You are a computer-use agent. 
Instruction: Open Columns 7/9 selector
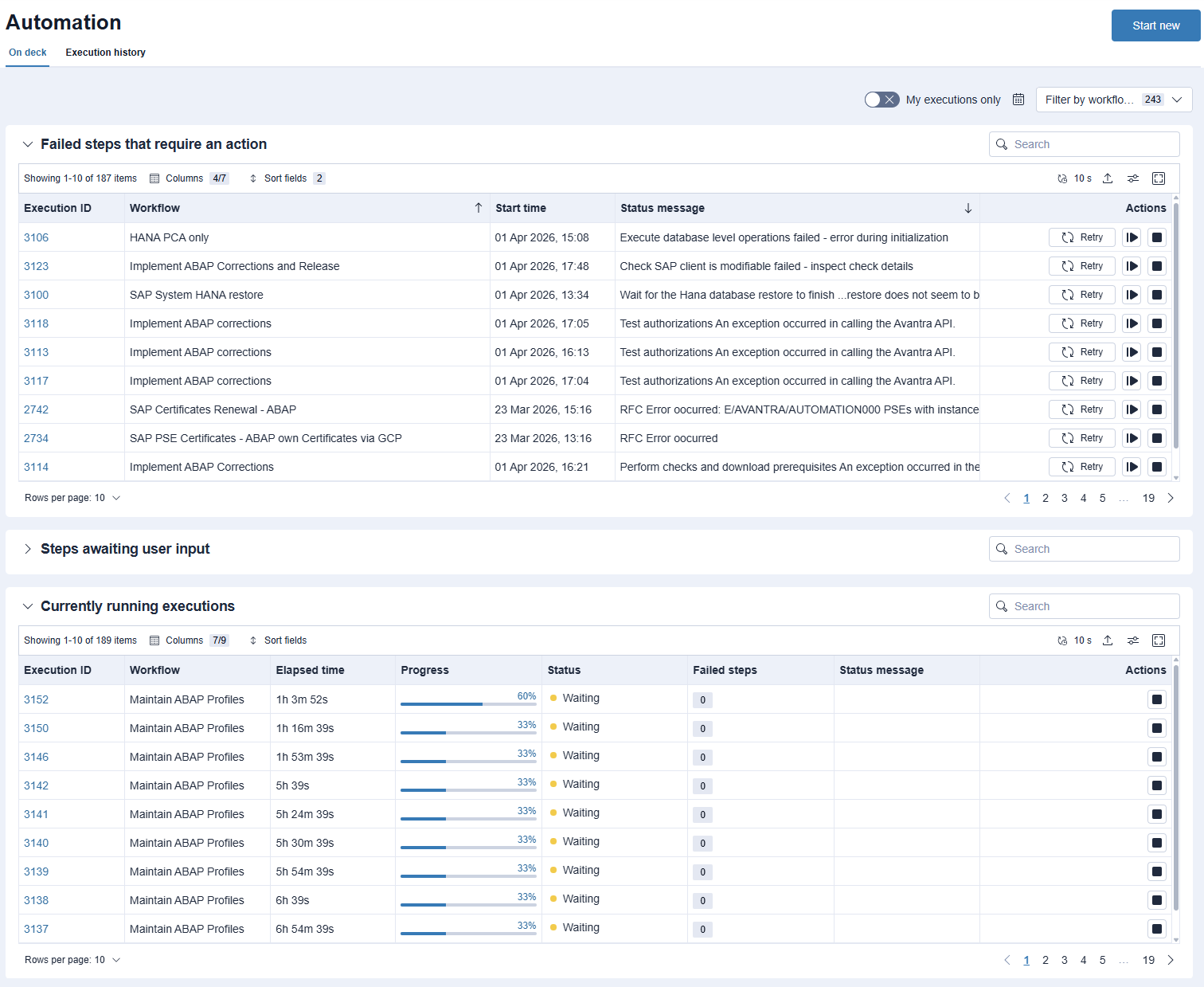pos(190,640)
